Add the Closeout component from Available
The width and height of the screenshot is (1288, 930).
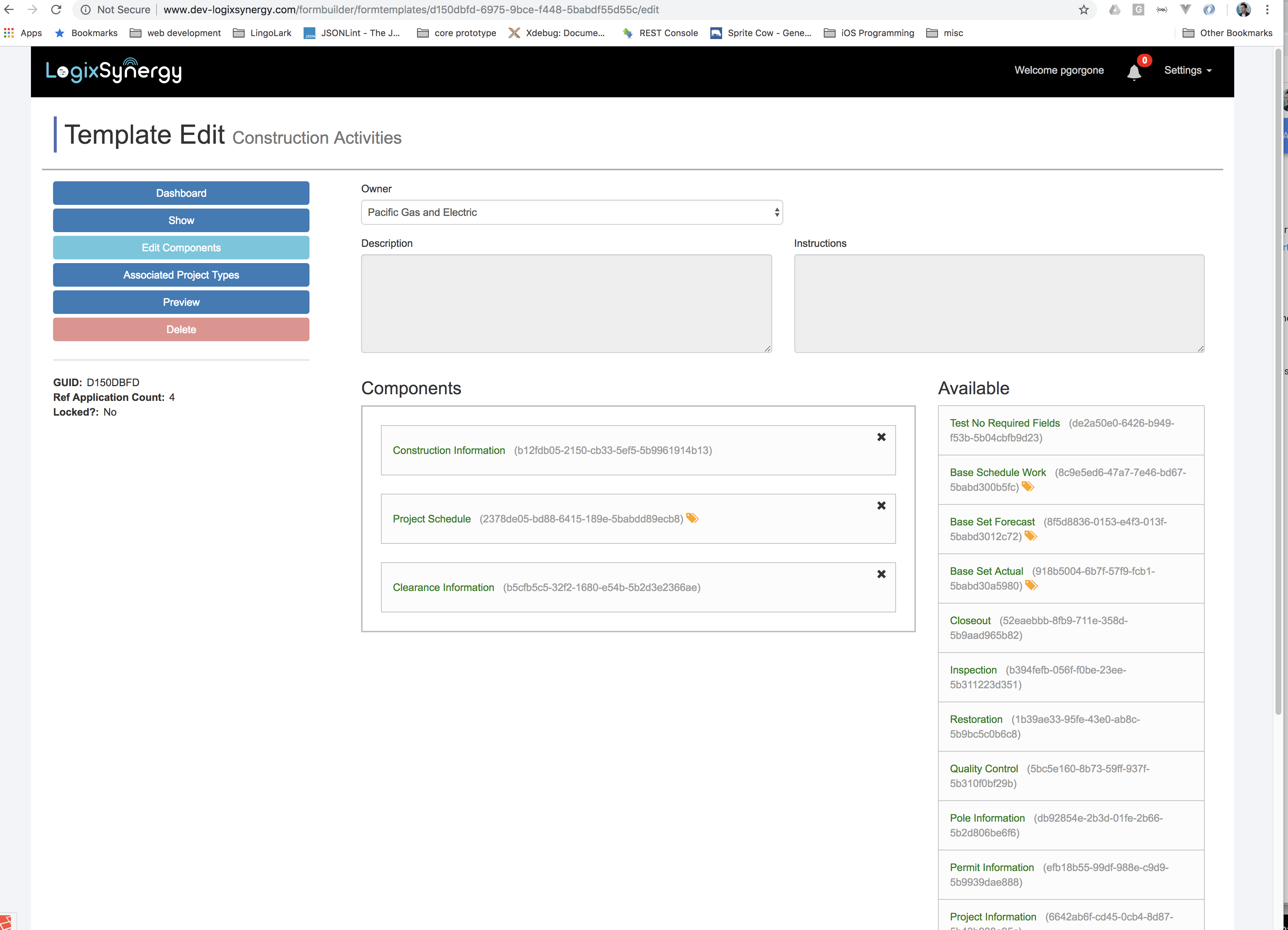[970, 620]
